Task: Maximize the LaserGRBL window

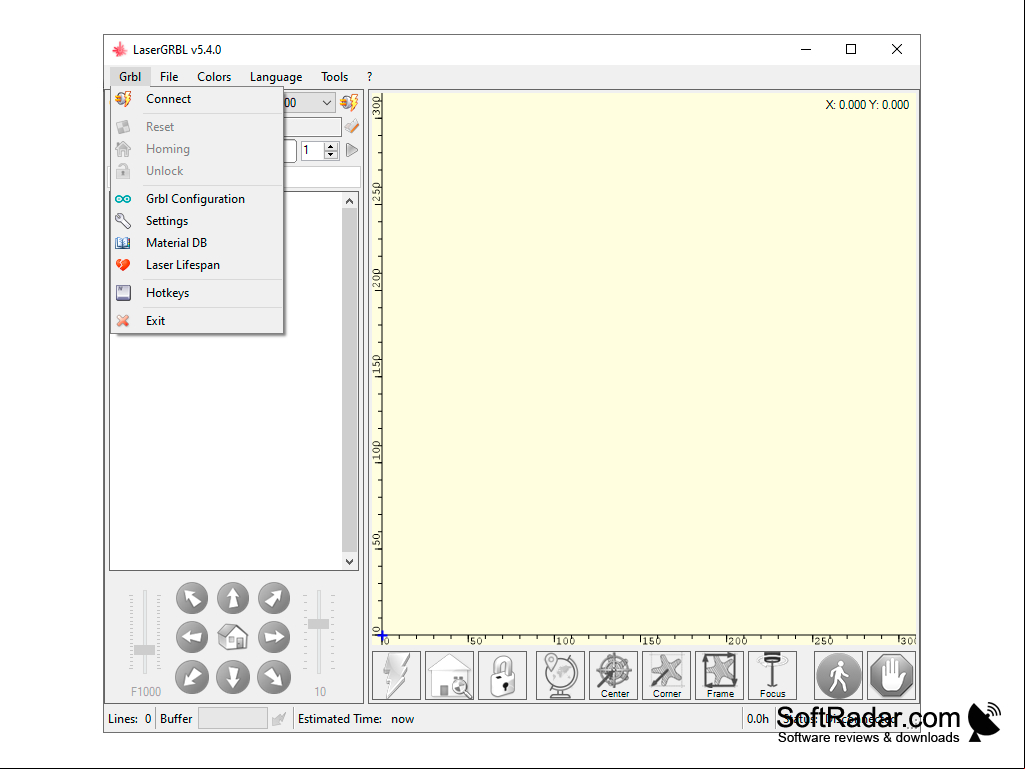Action: coord(851,49)
